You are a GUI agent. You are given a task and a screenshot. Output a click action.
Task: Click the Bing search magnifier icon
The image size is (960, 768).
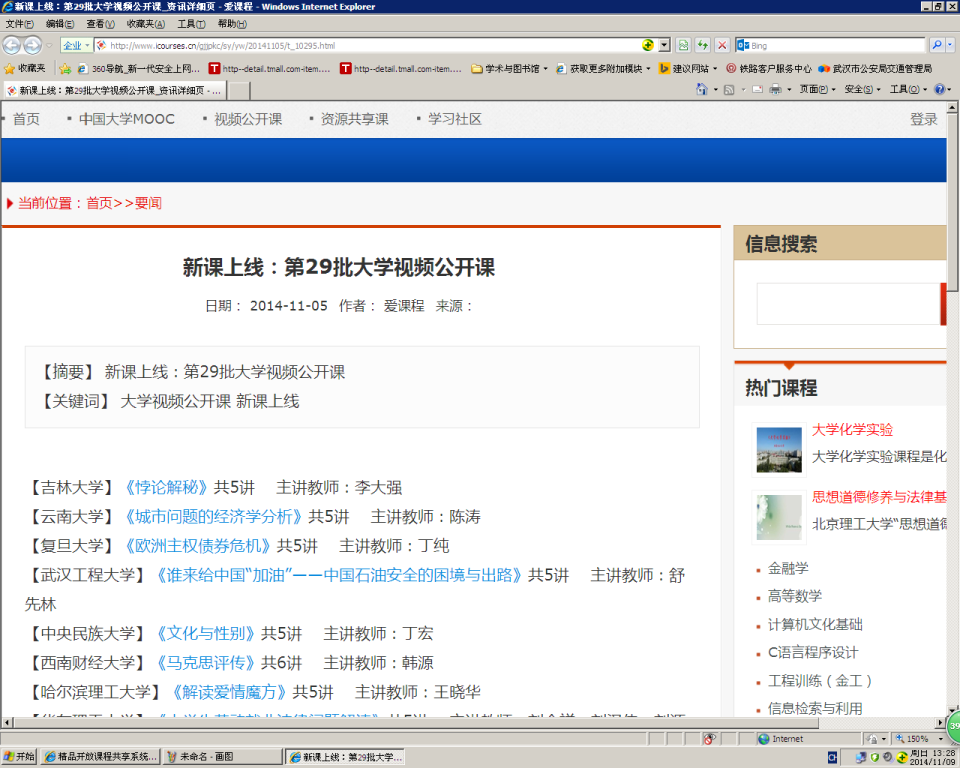tap(939, 44)
